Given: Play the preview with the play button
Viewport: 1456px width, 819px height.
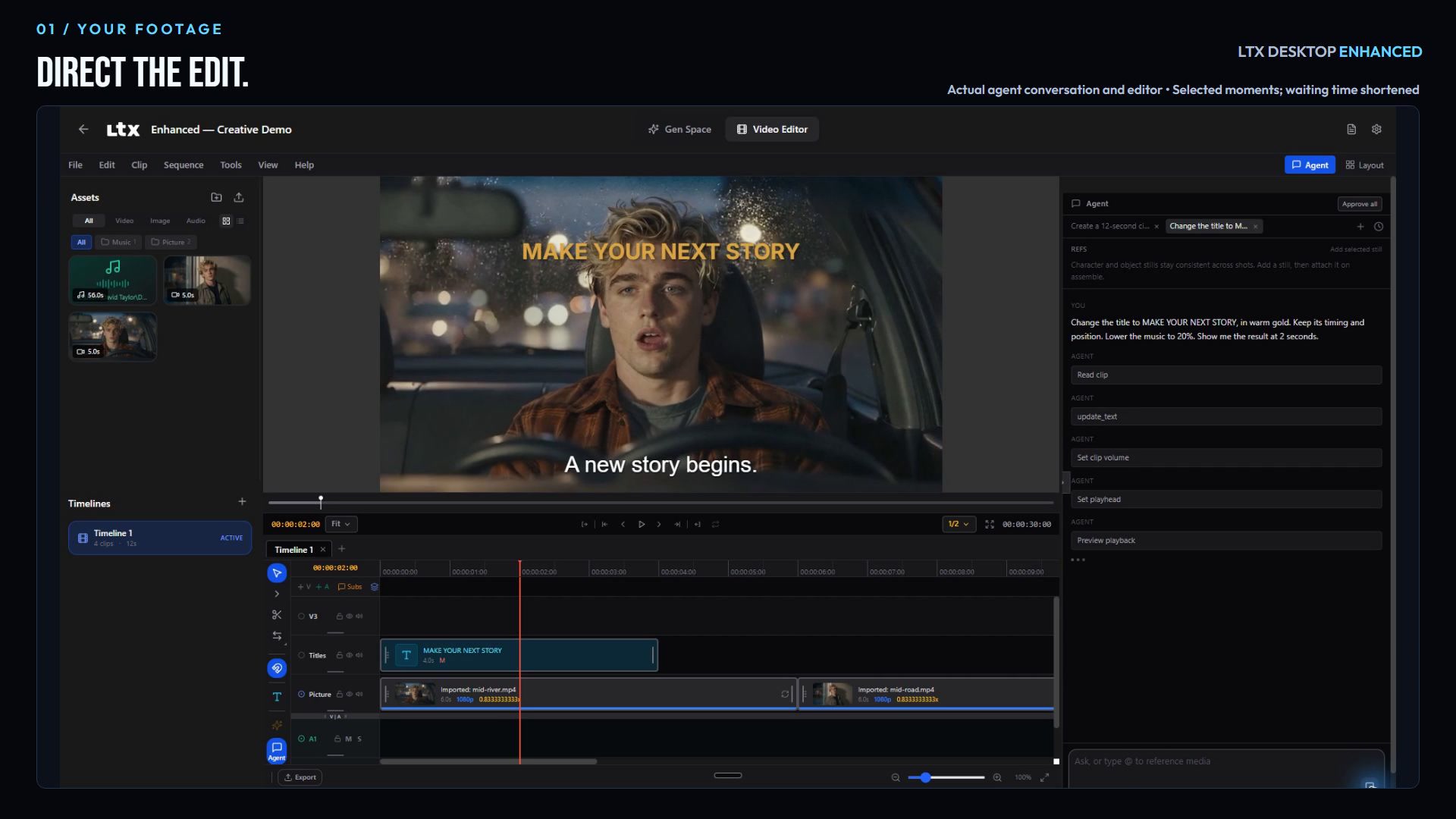Looking at the screenshot, I should click(x=641, y=524).
